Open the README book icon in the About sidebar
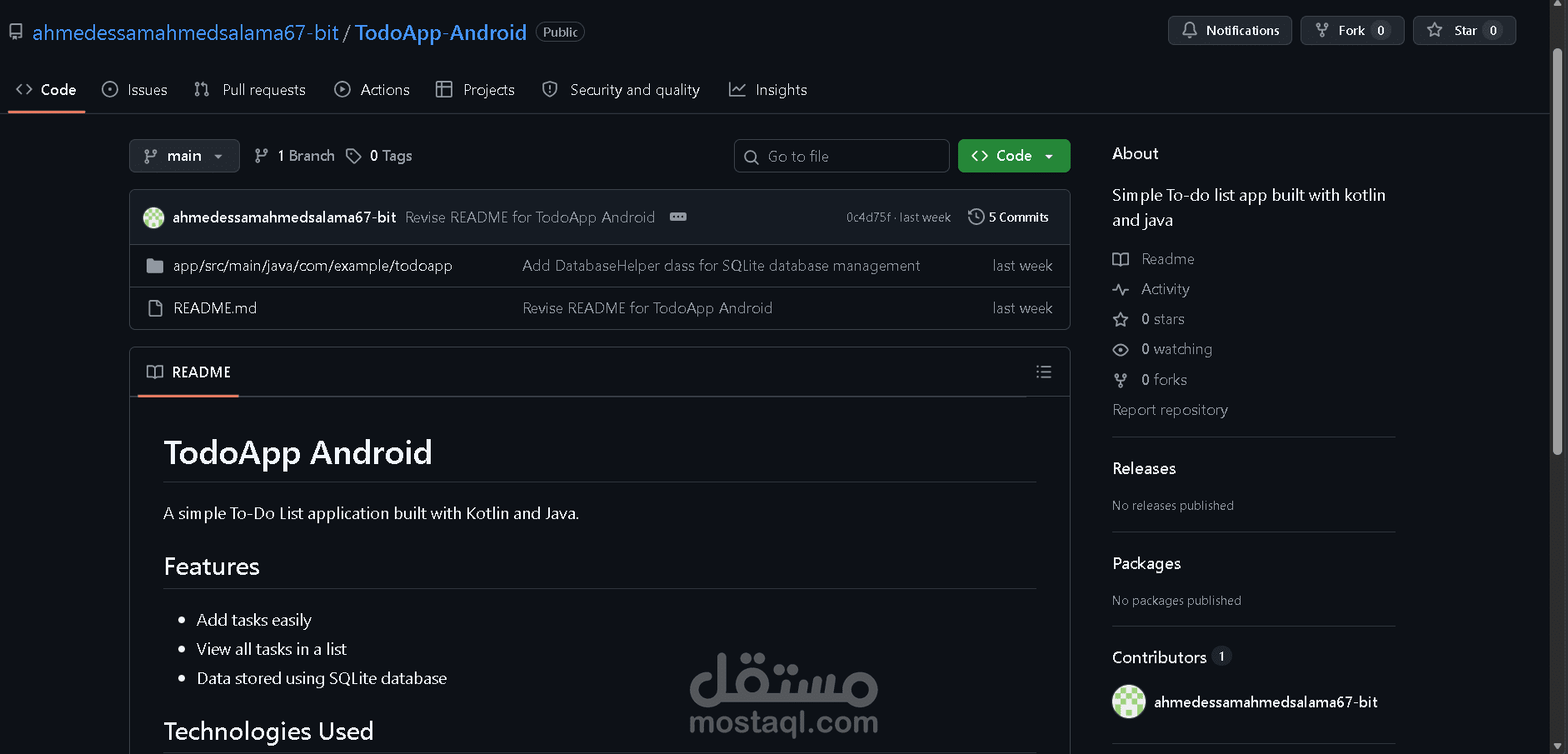The image size is (1568, 754). tap(1121, 259)
